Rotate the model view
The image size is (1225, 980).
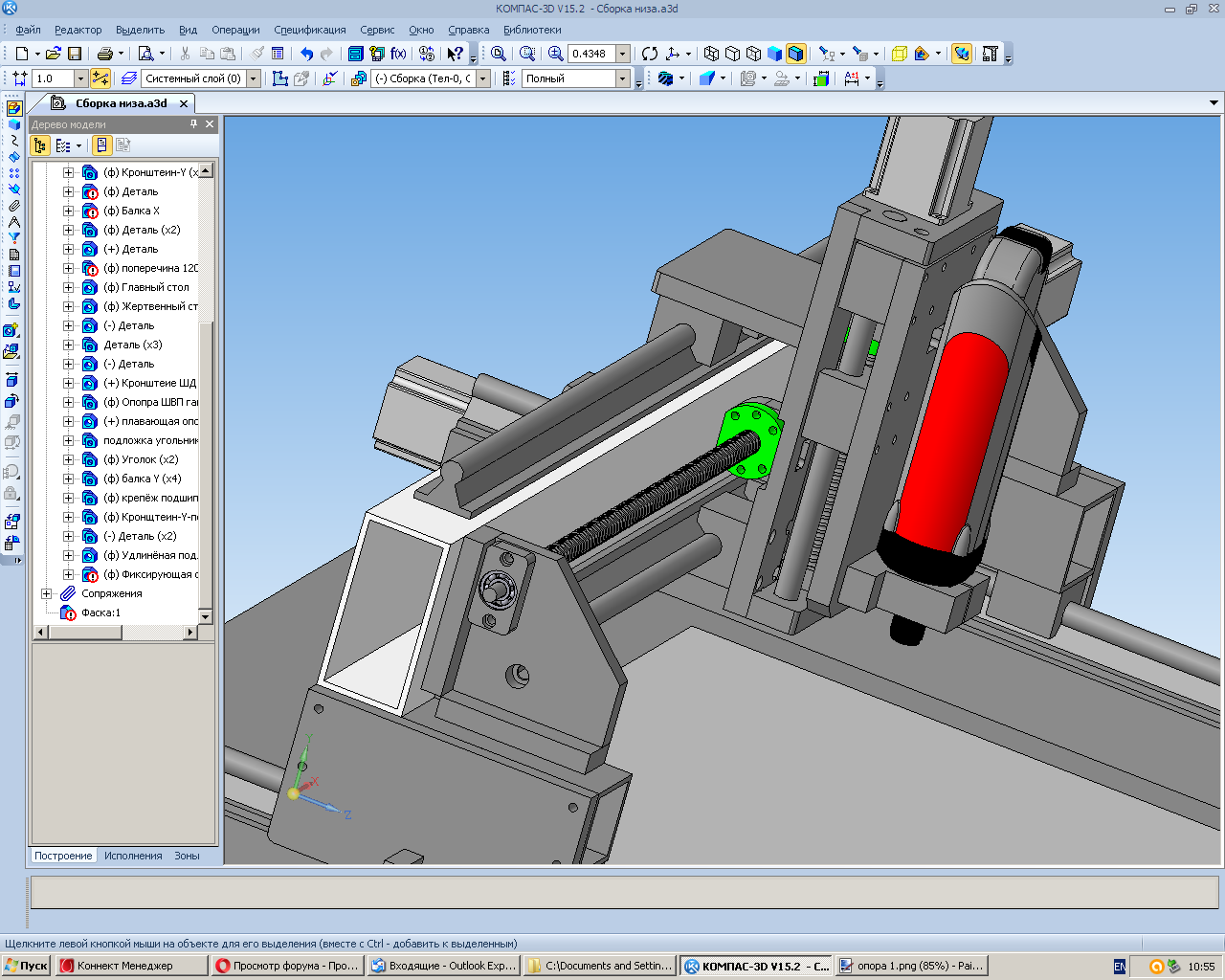(x=650, y=54)
